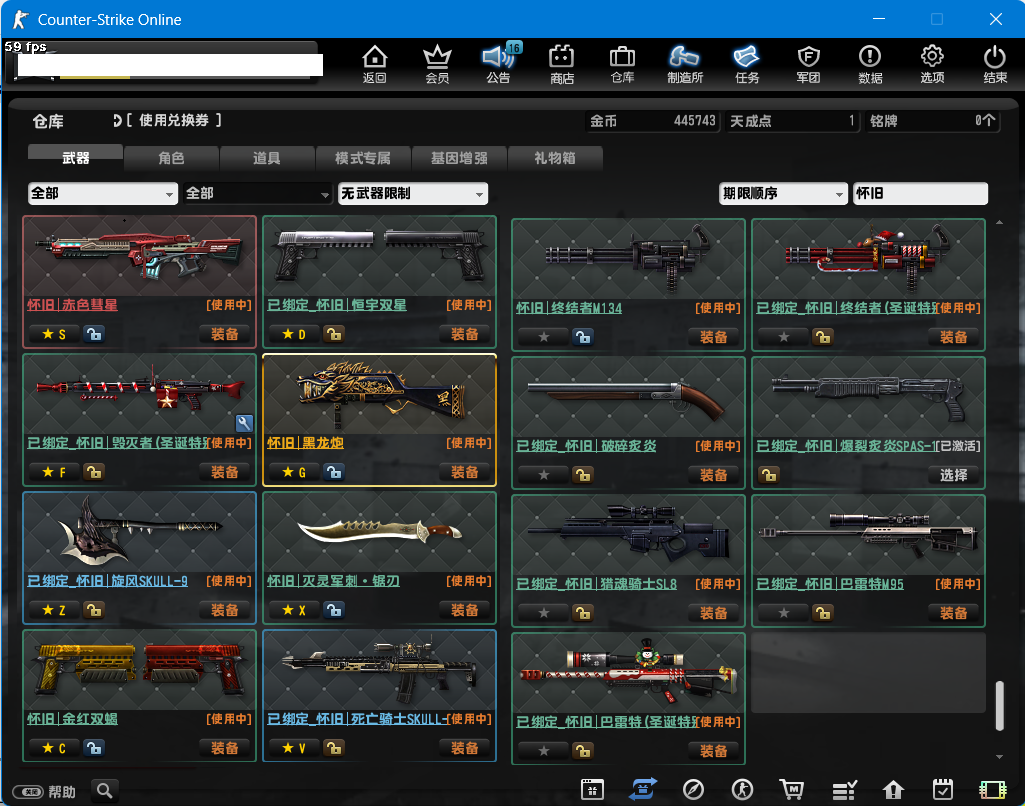Screen dimensions: 1025x806
Task: Toggle the 帮助 help switch
Action: (28, 792)
